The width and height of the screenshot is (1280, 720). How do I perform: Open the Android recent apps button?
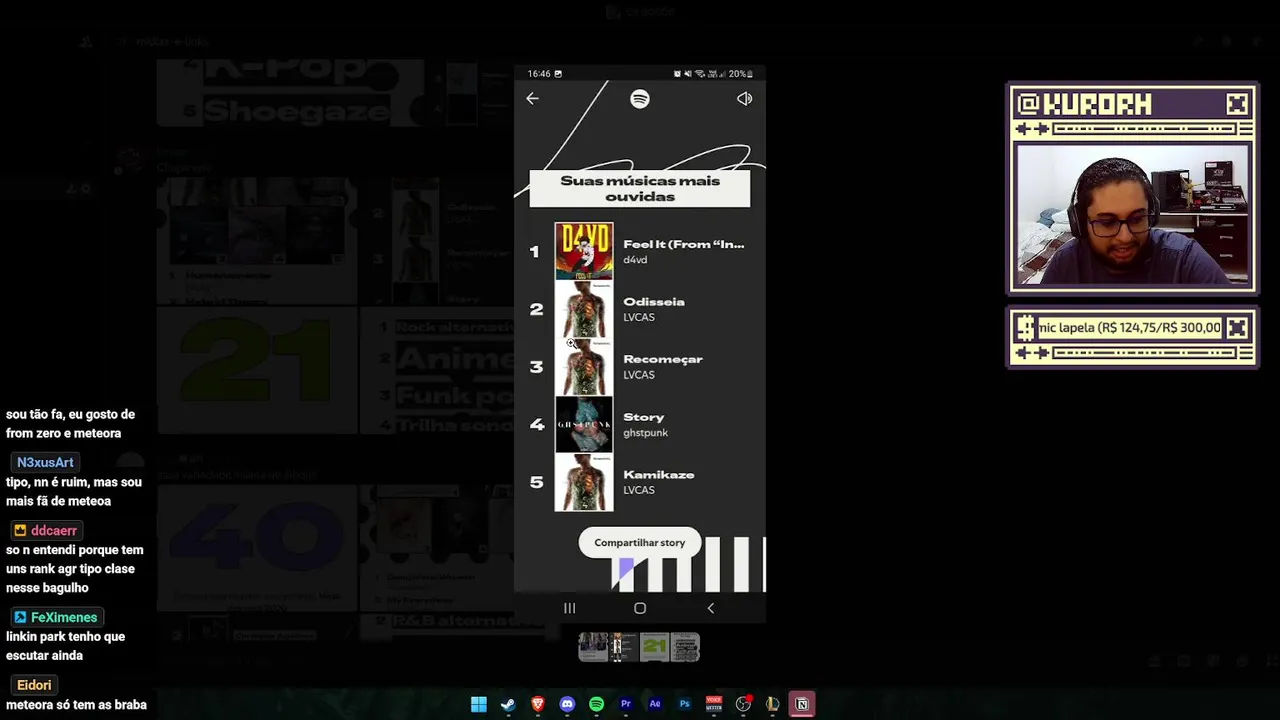pos(569,608)
